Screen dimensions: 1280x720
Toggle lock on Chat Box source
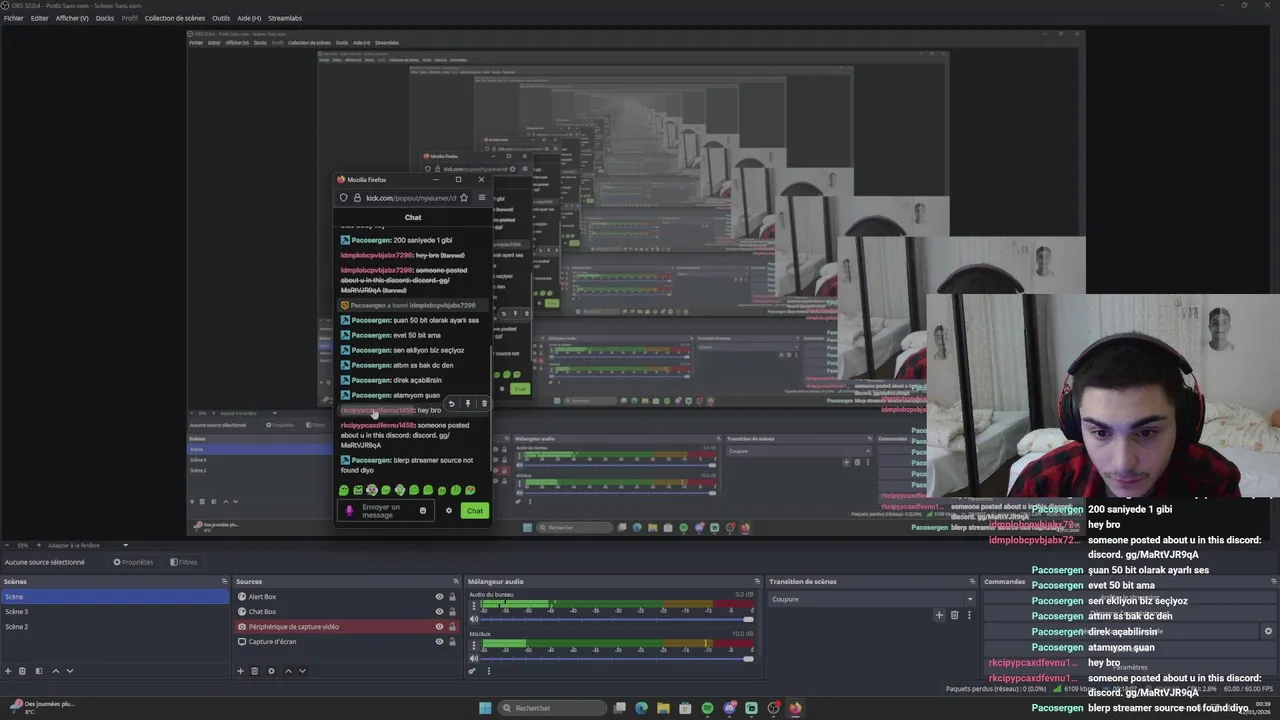click(x=452, y=612)
